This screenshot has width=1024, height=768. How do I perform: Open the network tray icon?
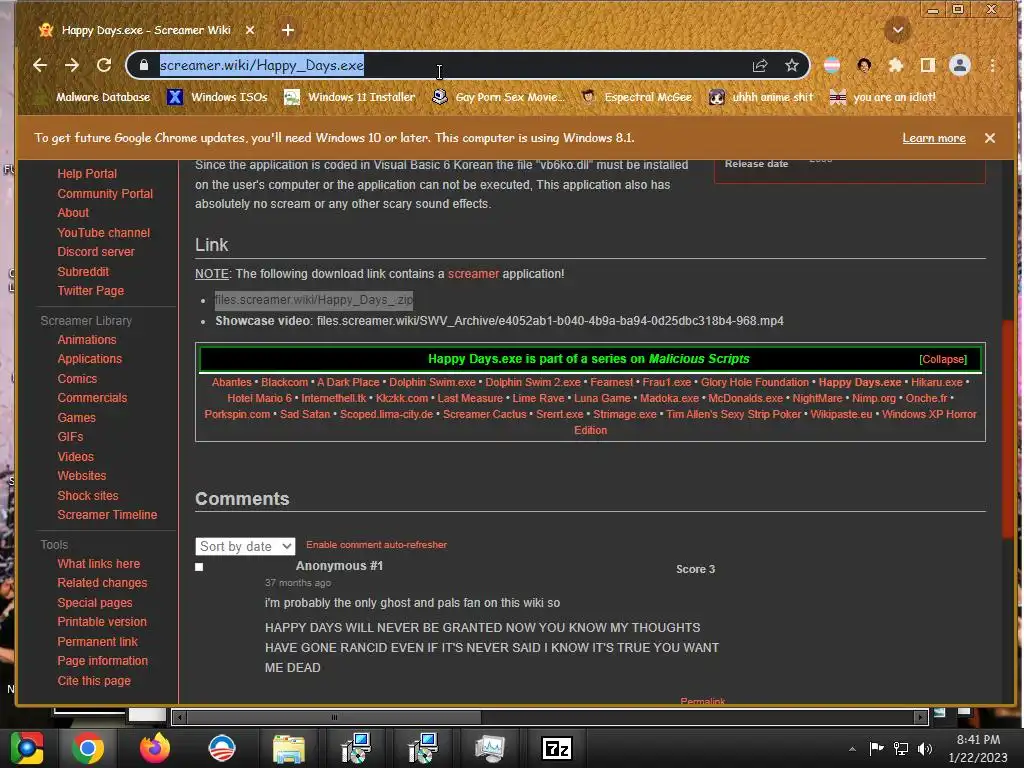(x=901, y=748)
